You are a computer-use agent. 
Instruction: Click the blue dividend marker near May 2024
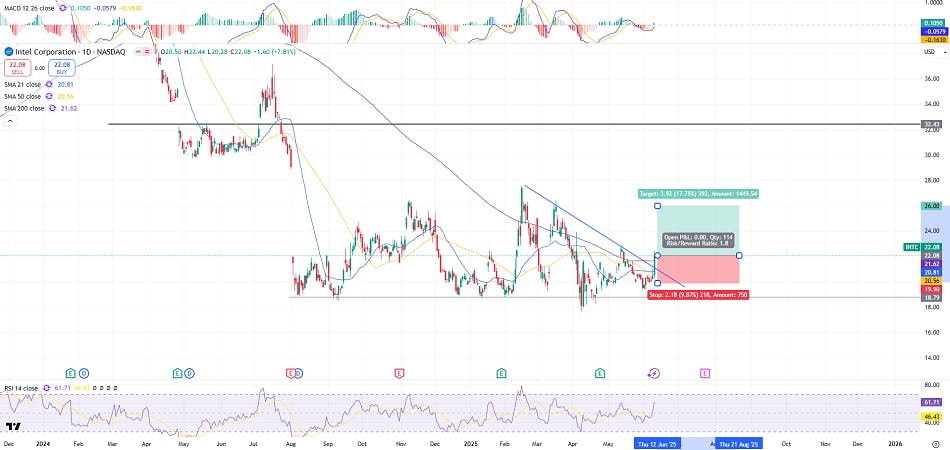tap(190, 373)
